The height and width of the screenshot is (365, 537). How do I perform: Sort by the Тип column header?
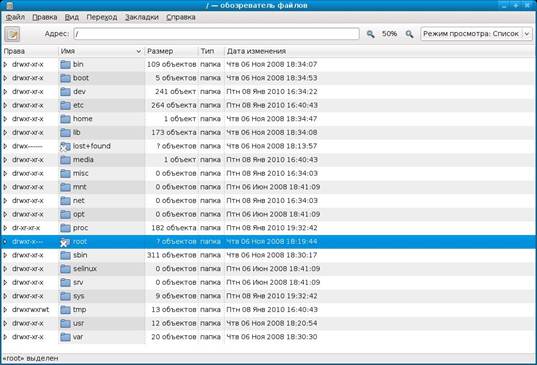(211, 51)
